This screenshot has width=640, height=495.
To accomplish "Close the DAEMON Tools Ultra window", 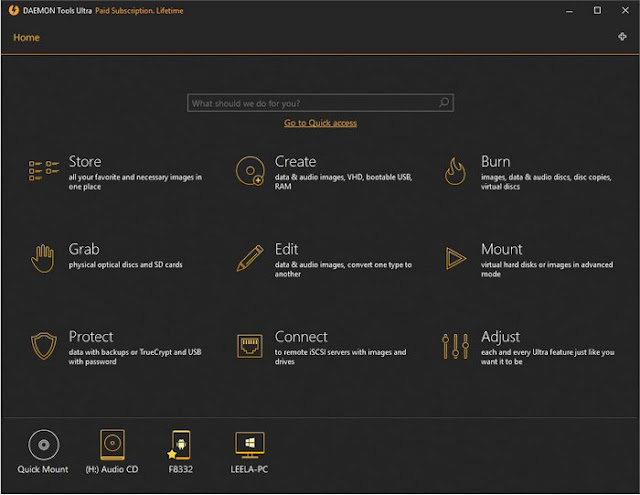I will tap(625, 11).
